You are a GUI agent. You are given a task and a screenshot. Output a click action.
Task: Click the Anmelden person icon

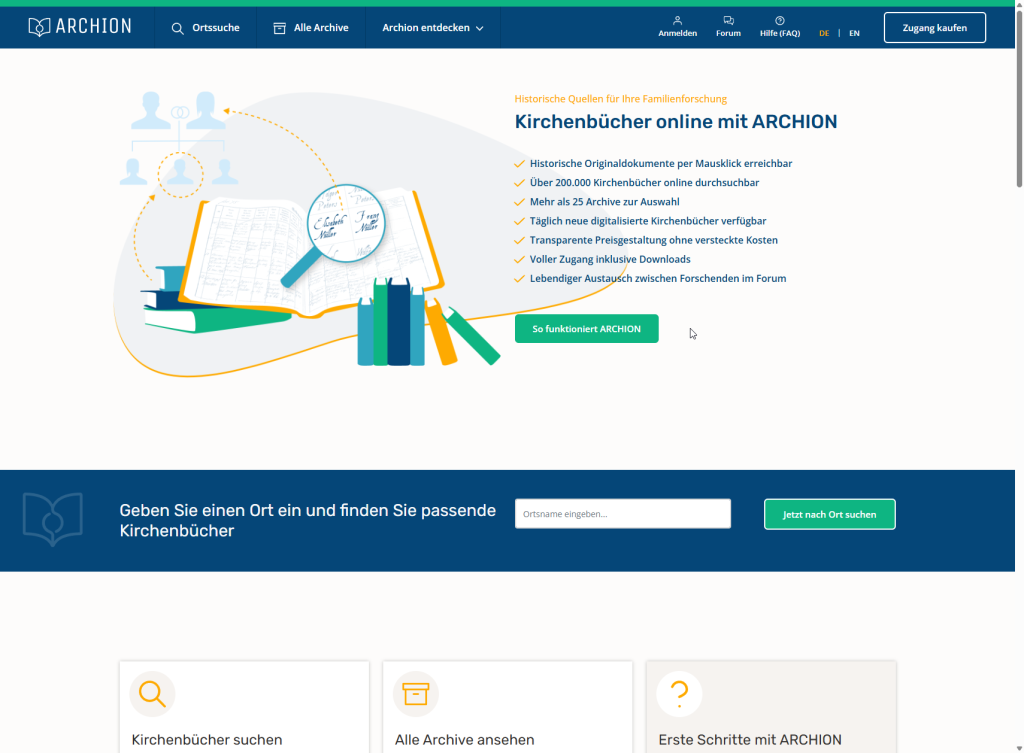(x=677, y=20)
